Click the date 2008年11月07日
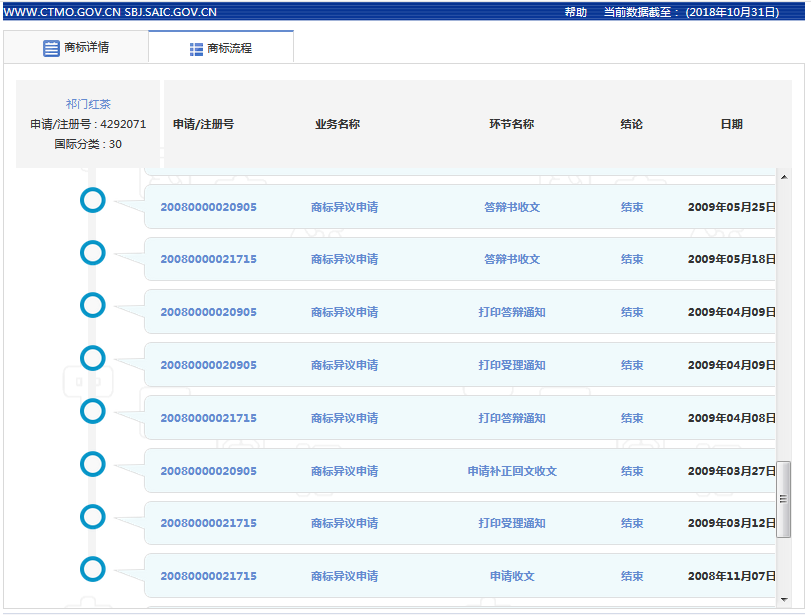Viewport: 811px width, 615px height. tap(731, 576)
